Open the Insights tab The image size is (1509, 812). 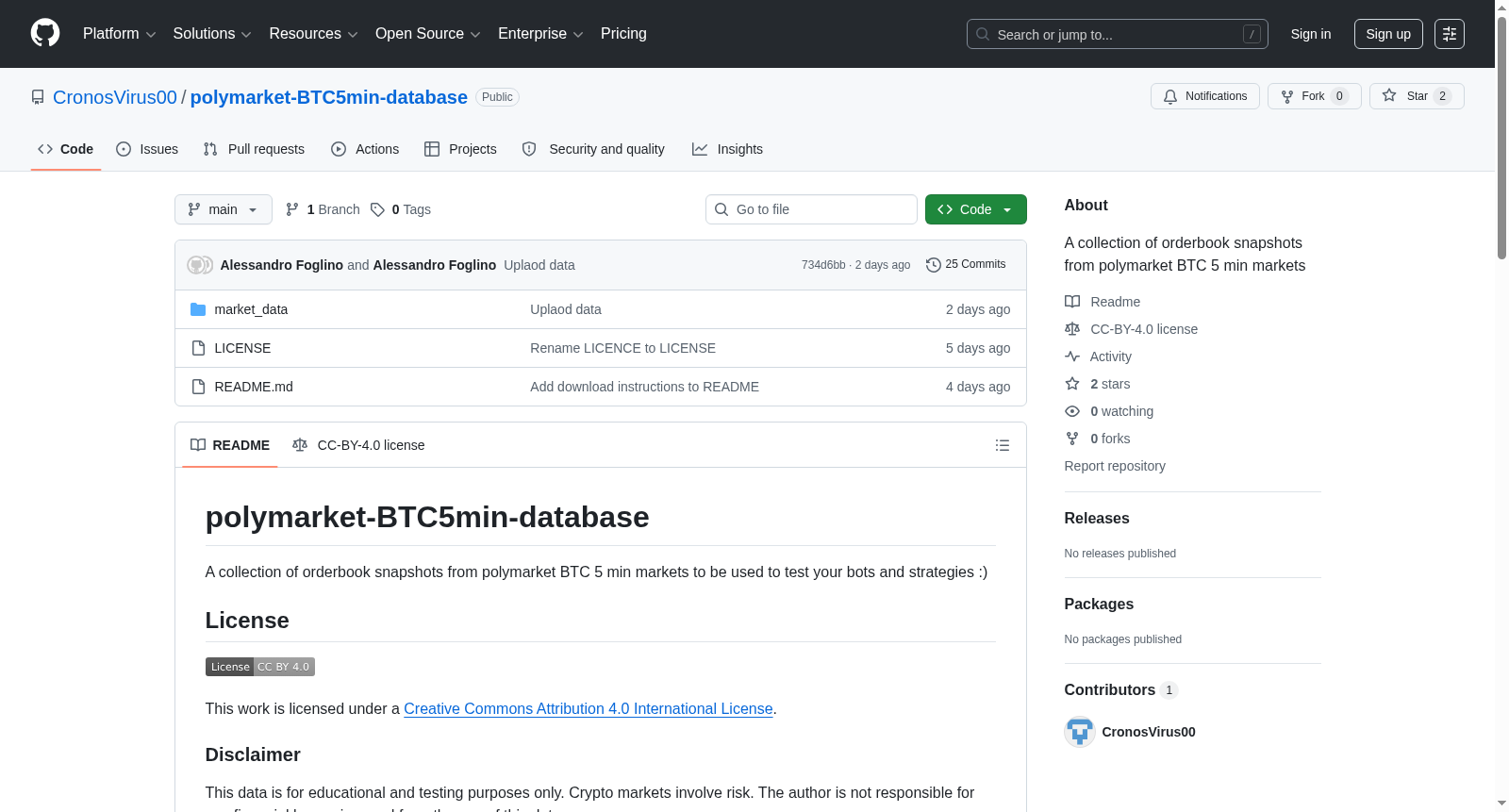tap(727, 149)
